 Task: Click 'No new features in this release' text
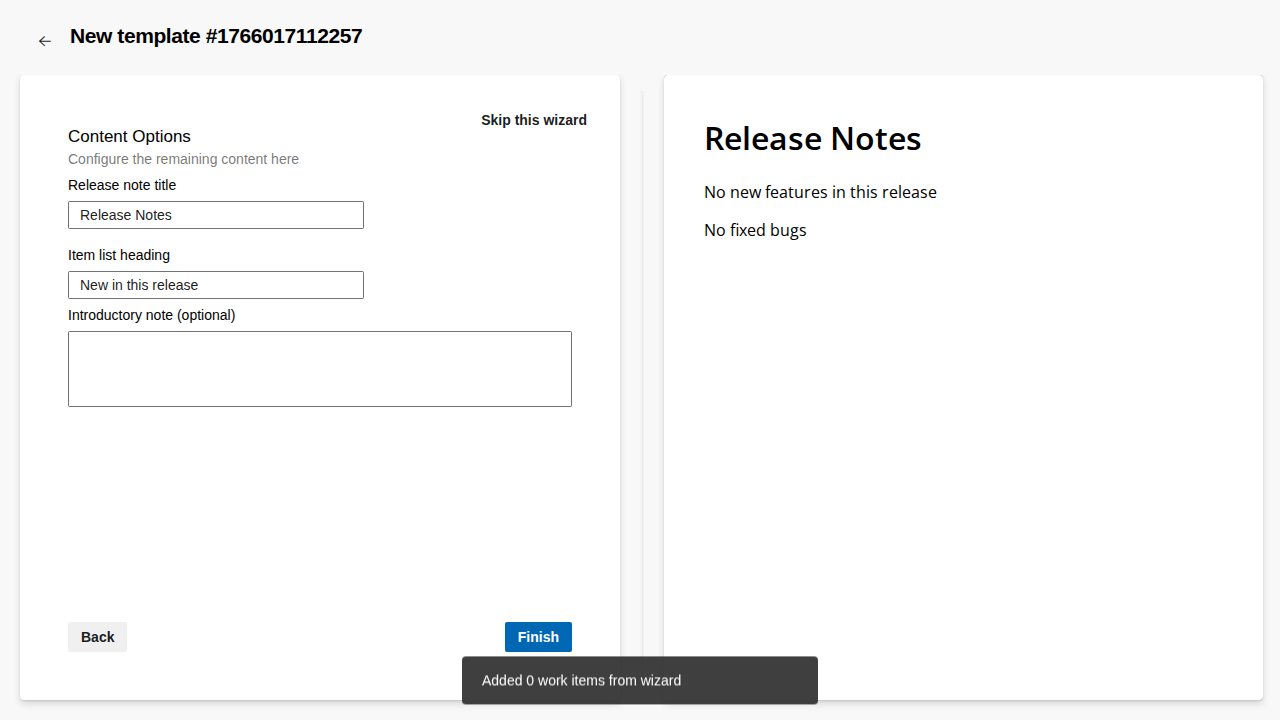tap(820, 192)
